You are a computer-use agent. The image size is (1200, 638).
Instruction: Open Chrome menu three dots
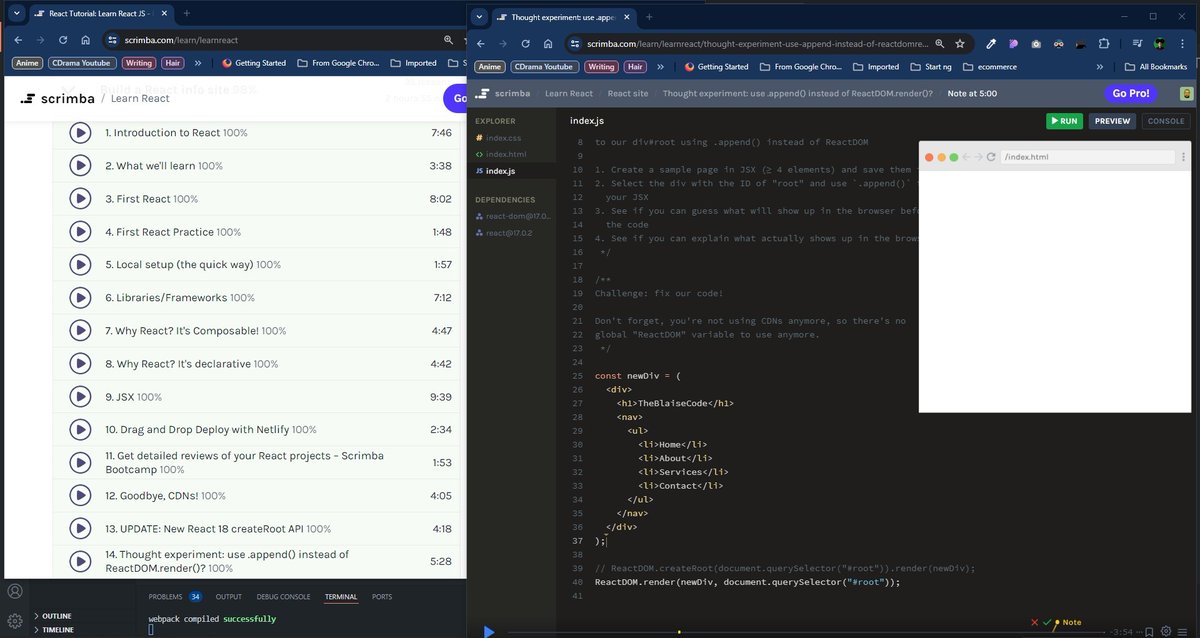coord(1184,44)
